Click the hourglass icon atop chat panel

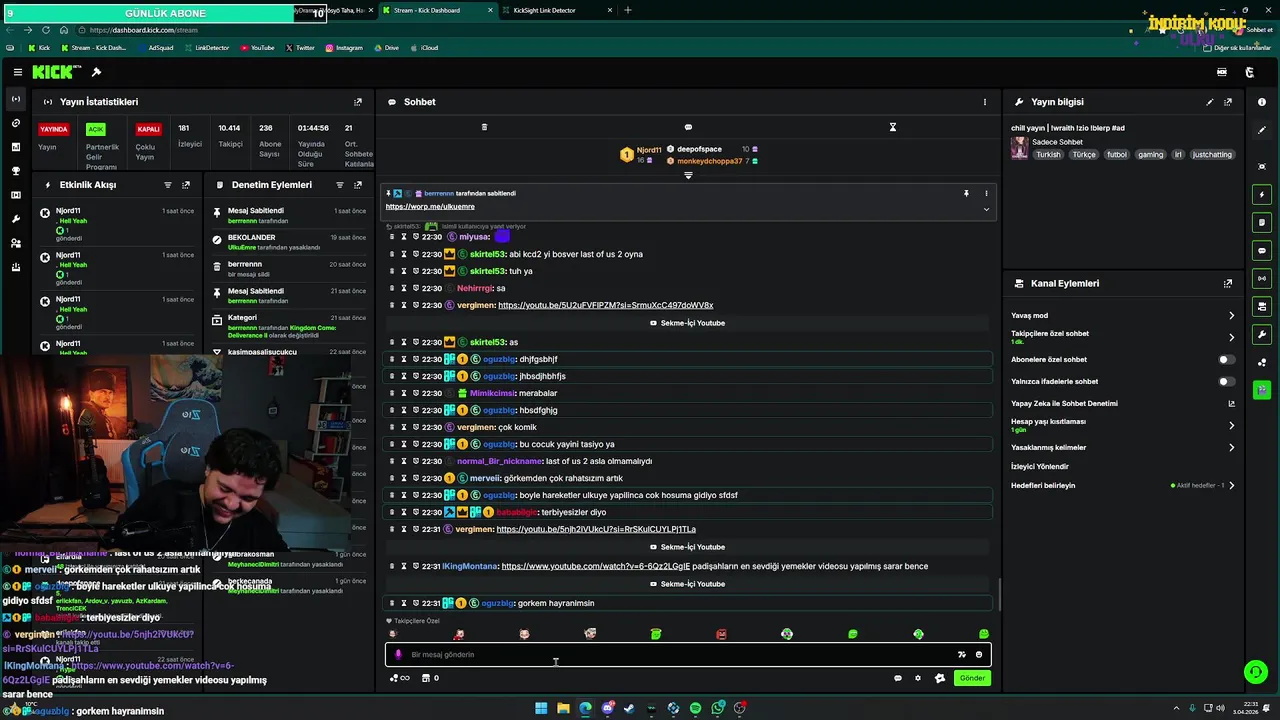coord(893,127)
